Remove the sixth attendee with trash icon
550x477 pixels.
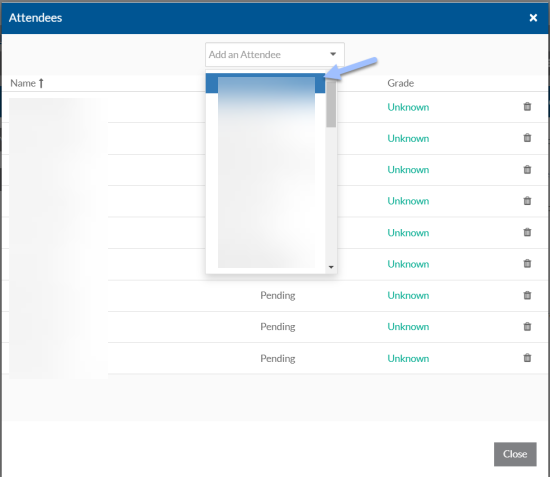point(527,263)
